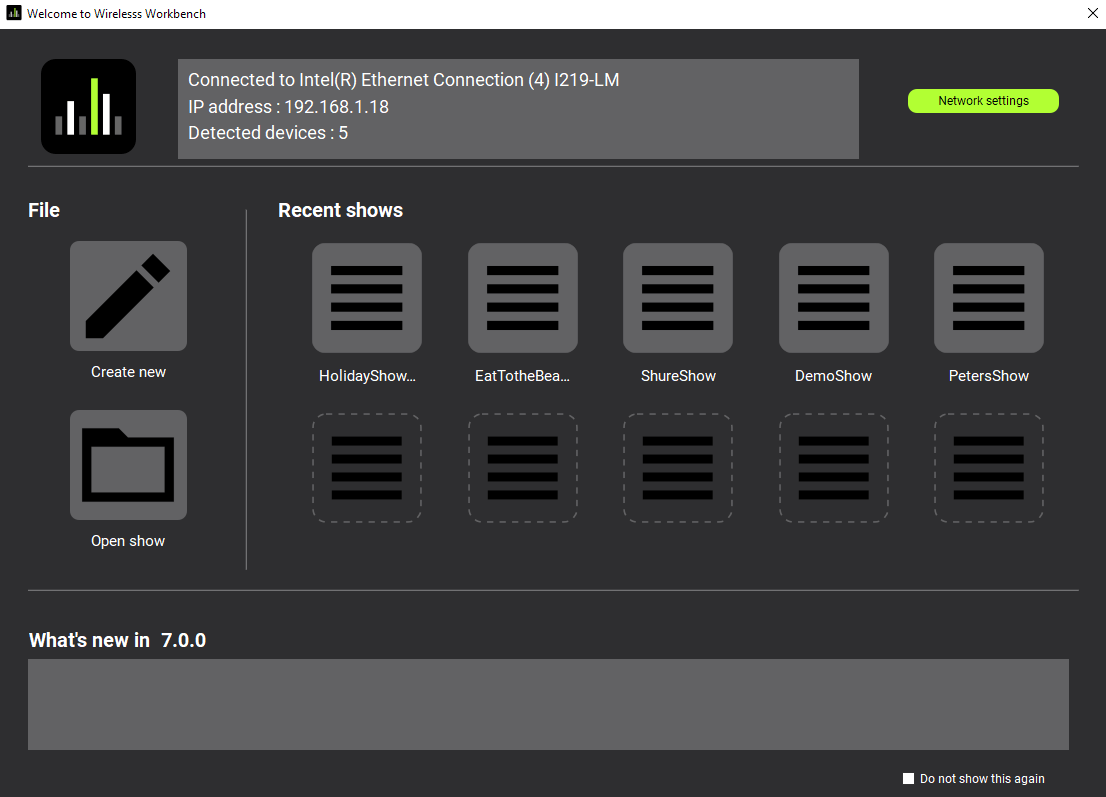
Task: Open the HolidayShow document icon
Action: click(367, 297)
